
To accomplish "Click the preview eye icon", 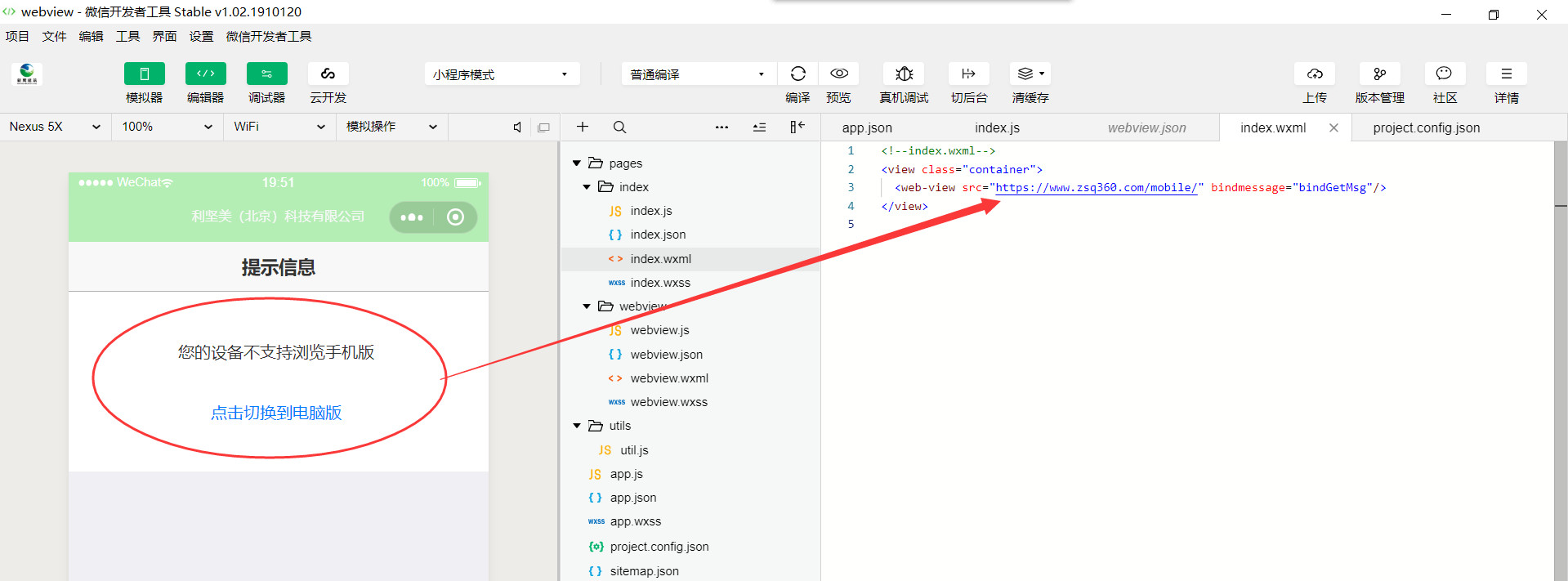I will point(839,74).
